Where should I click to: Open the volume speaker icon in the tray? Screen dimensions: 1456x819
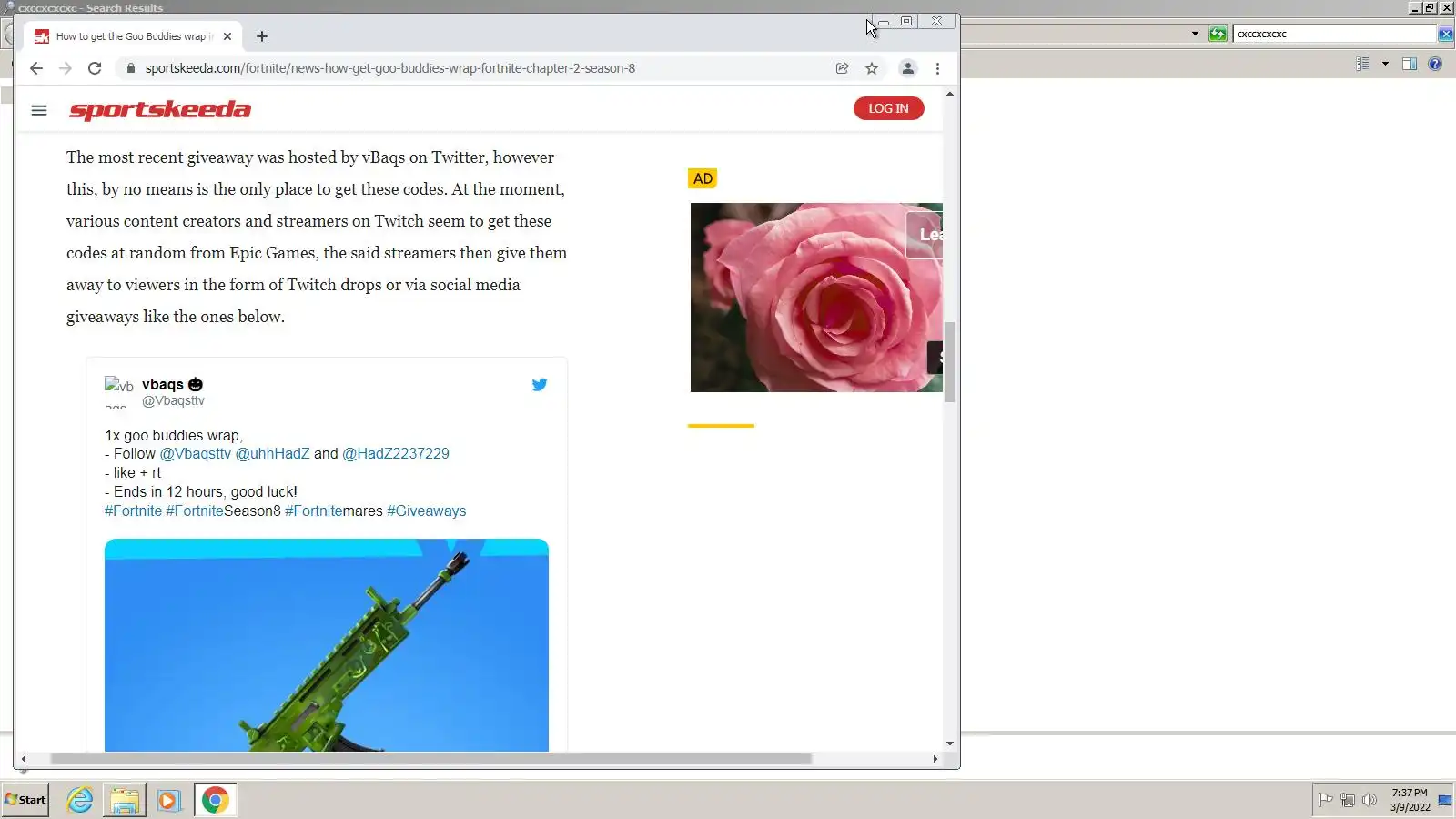(x=1370, y=800)
